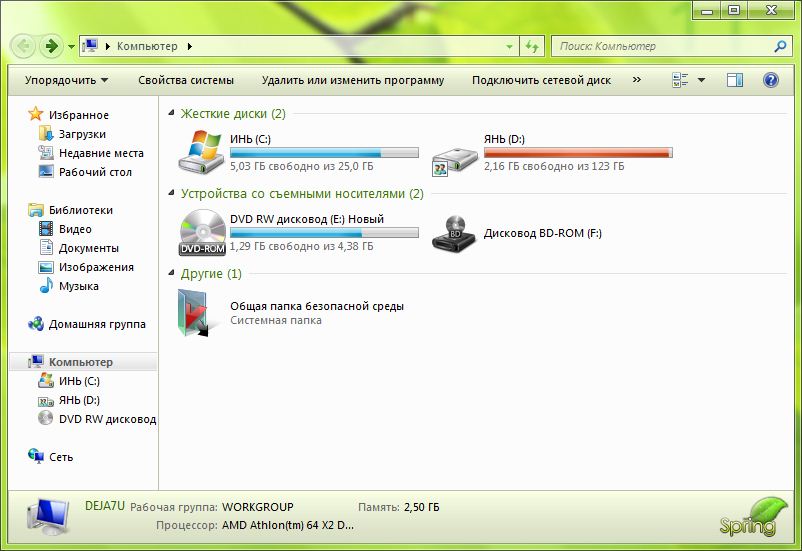Click the Поиск: Компьютер search field
Screen dimensions: 802x551
[x=660, y=46]
